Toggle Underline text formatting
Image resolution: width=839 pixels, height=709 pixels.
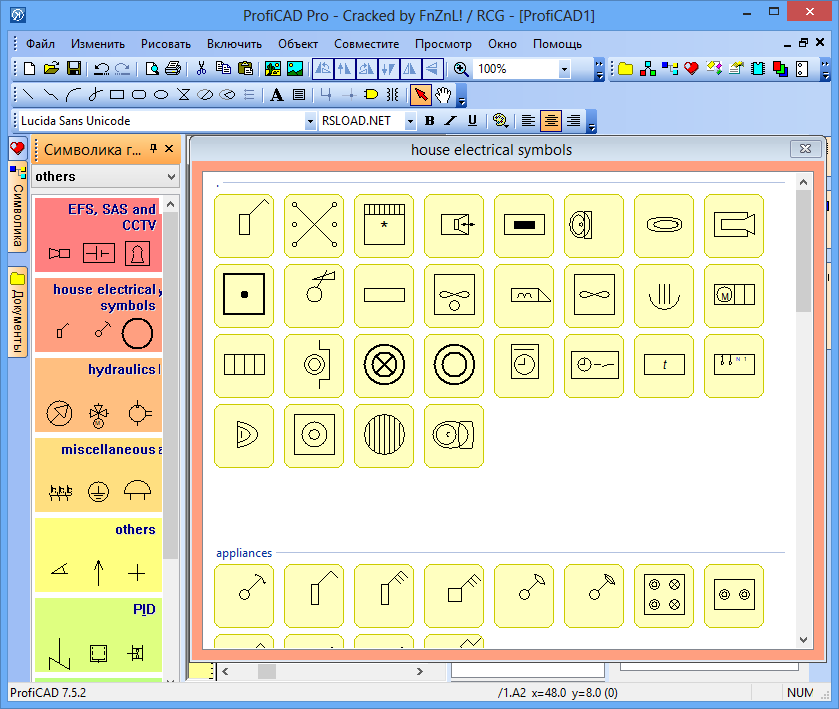pos(472,121)
